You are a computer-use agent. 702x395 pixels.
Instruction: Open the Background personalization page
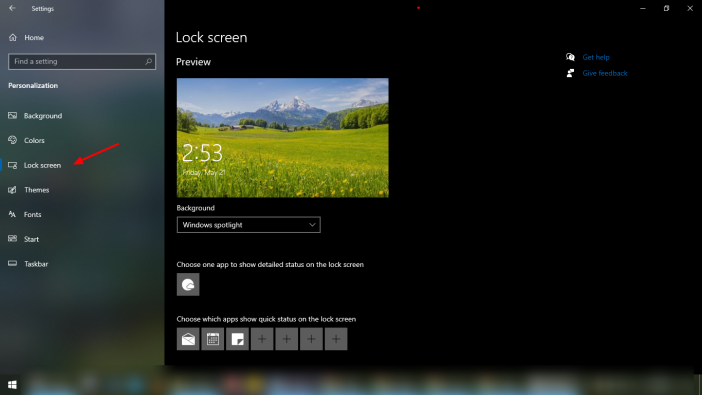click(43, 116)
